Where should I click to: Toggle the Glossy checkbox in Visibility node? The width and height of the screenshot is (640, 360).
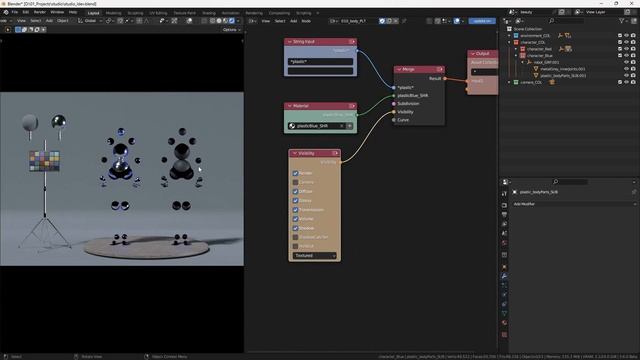tap(296, 200)
